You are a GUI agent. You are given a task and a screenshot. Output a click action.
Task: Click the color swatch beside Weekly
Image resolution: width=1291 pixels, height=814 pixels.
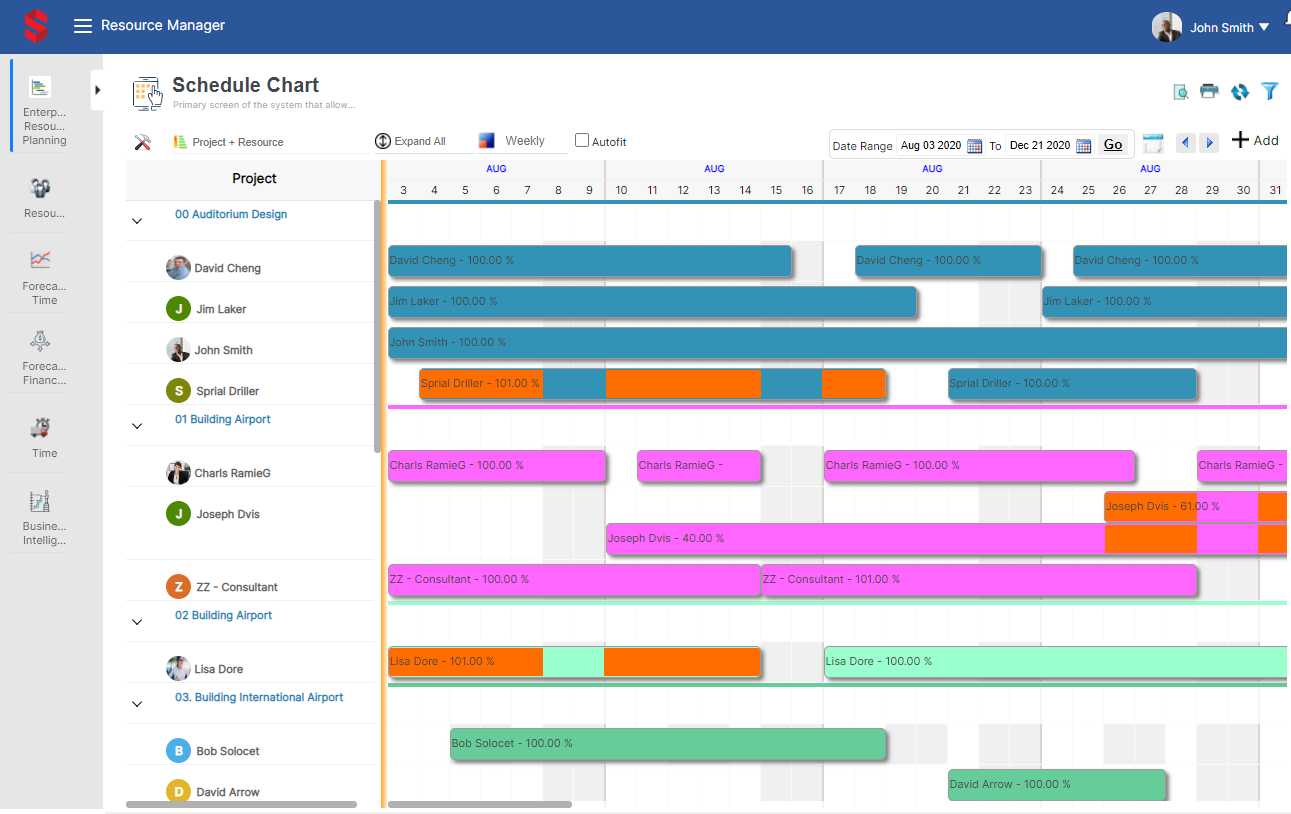click(x=487, y=141)
